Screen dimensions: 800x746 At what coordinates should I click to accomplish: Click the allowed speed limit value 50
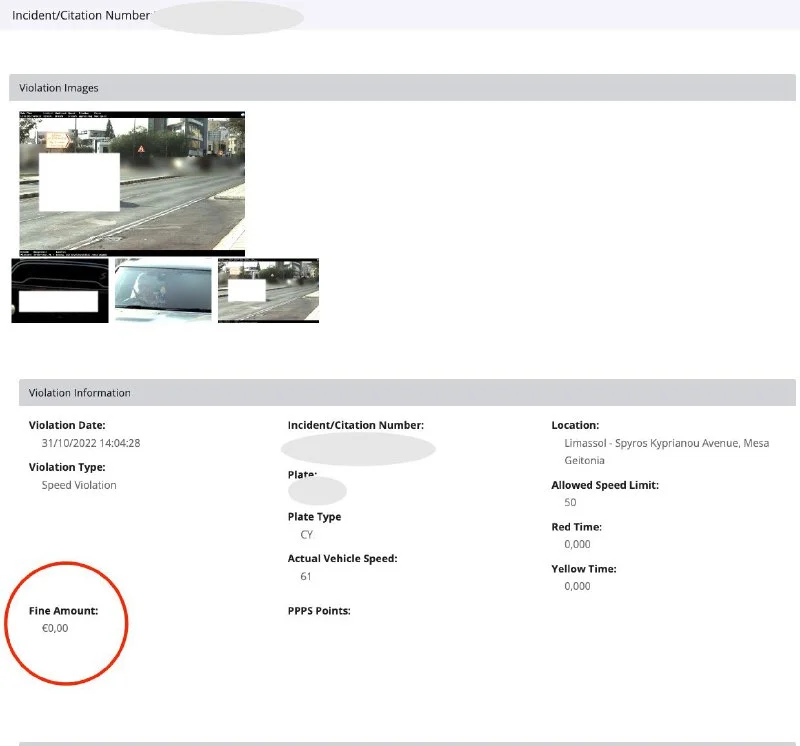570,502
